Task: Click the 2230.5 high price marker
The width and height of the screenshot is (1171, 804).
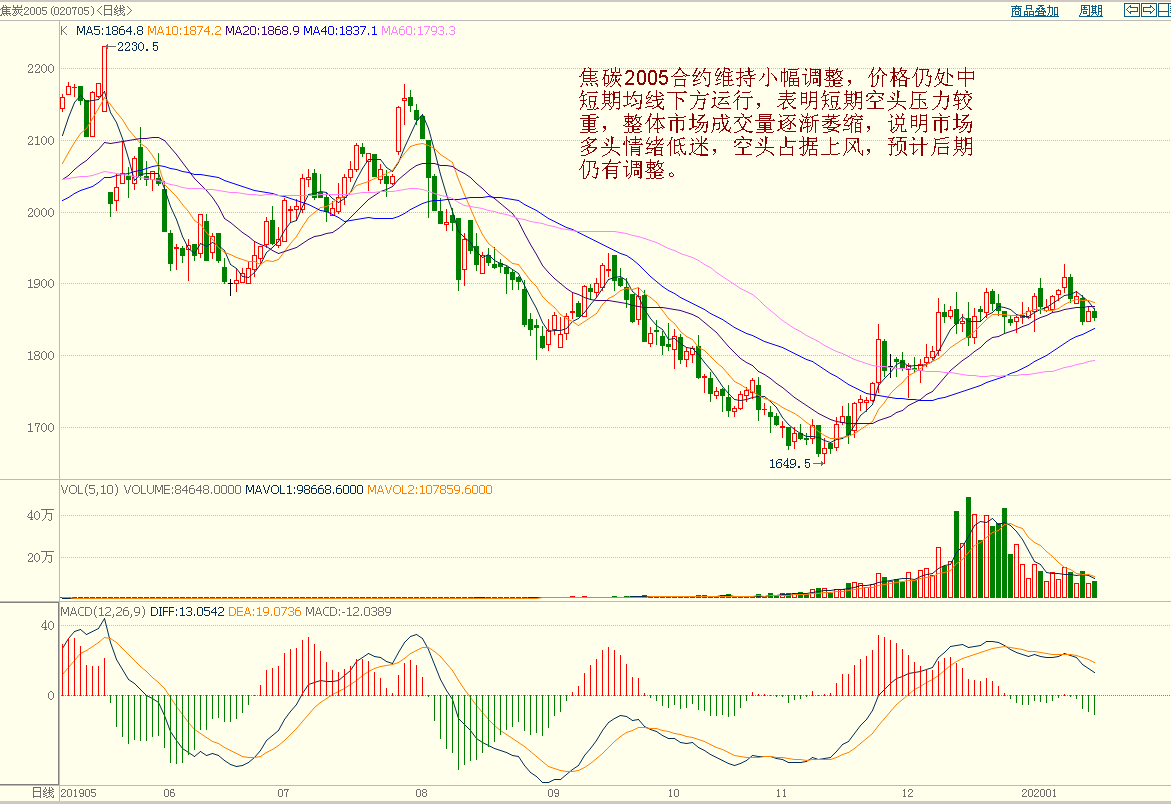Action: tap(138, 47)
